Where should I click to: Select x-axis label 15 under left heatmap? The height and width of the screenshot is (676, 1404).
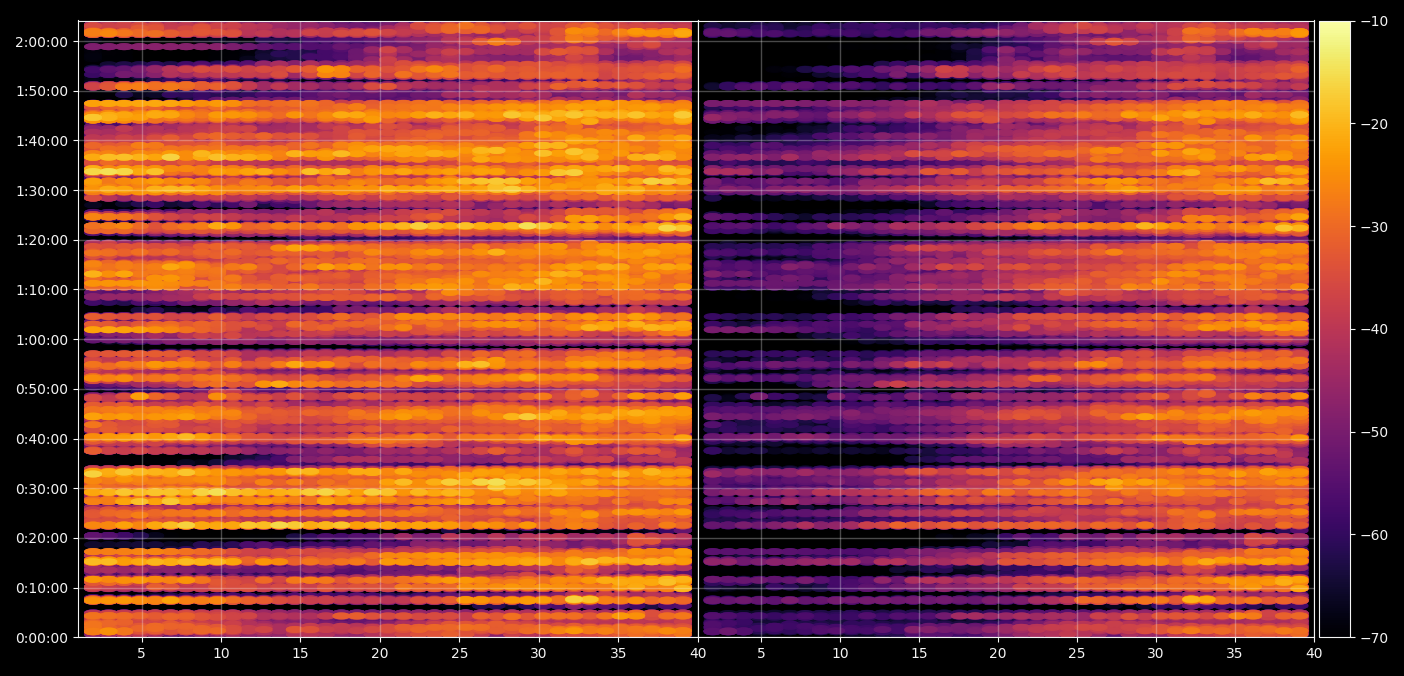300,653
